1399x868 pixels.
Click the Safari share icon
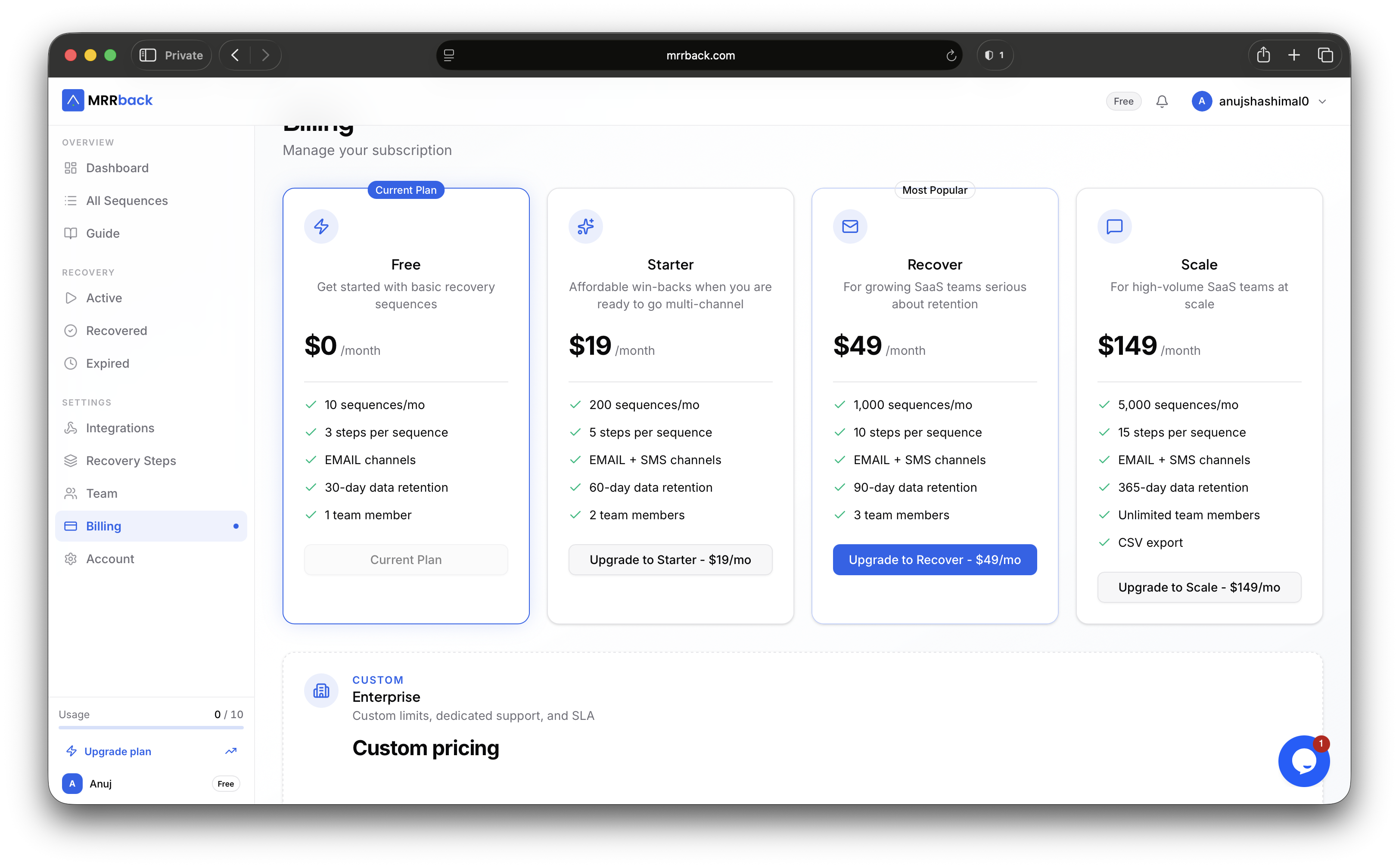pyautogui.click(x=1263, y=55)
